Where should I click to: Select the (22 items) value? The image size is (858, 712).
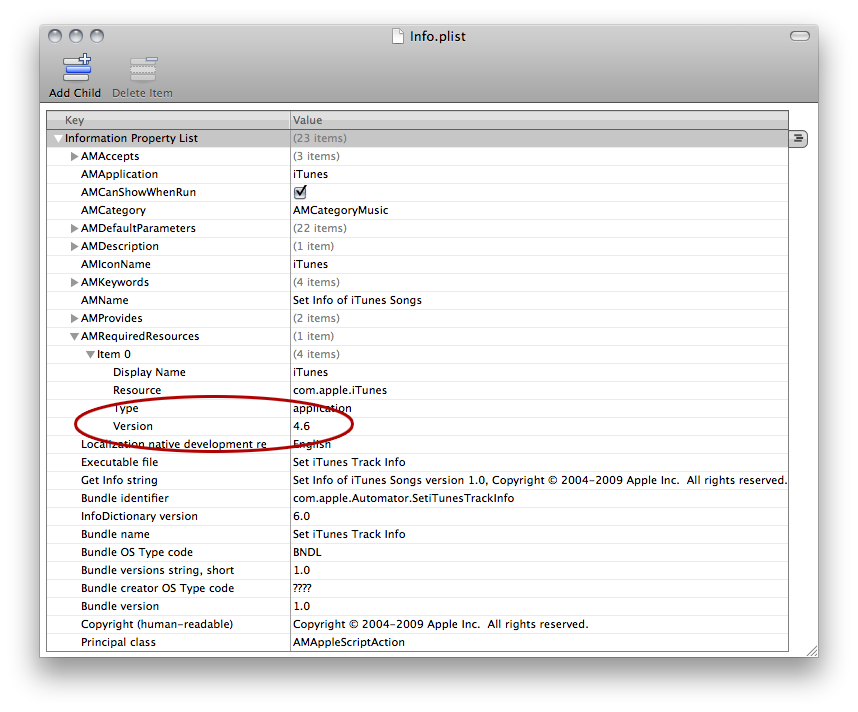pos(320,228)
